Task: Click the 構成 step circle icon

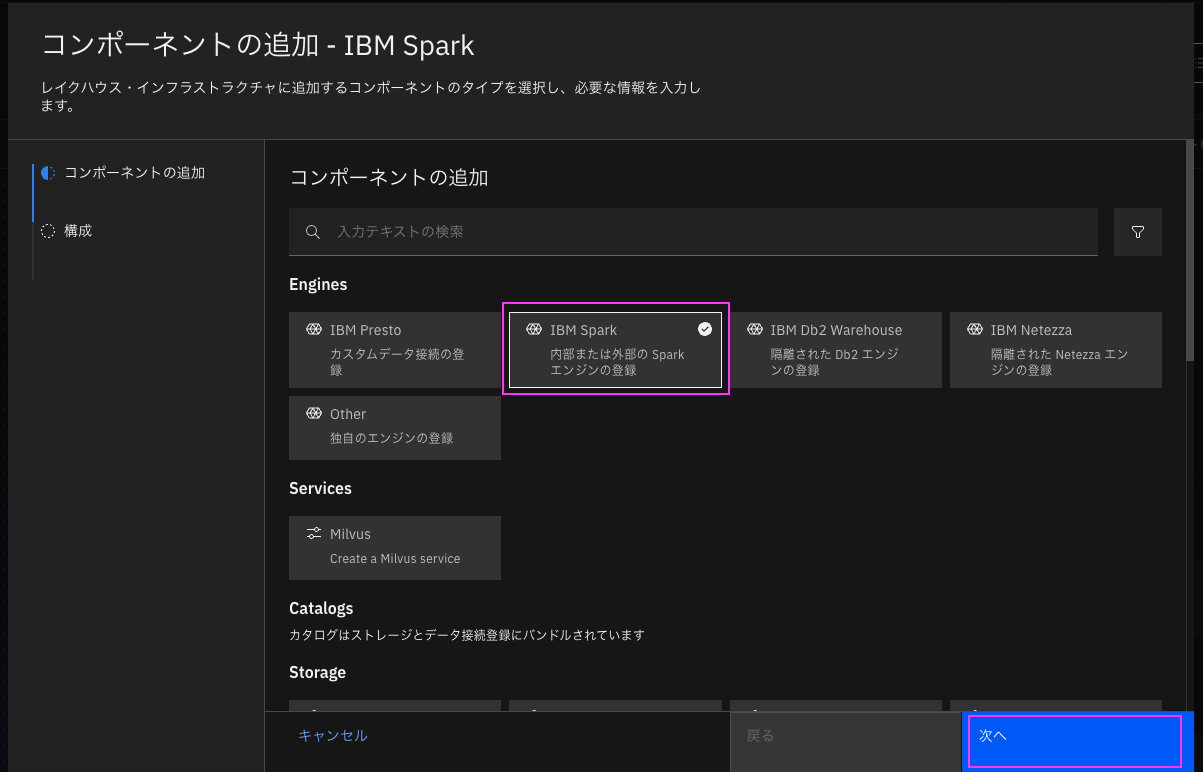Action: tap(48, 231)
